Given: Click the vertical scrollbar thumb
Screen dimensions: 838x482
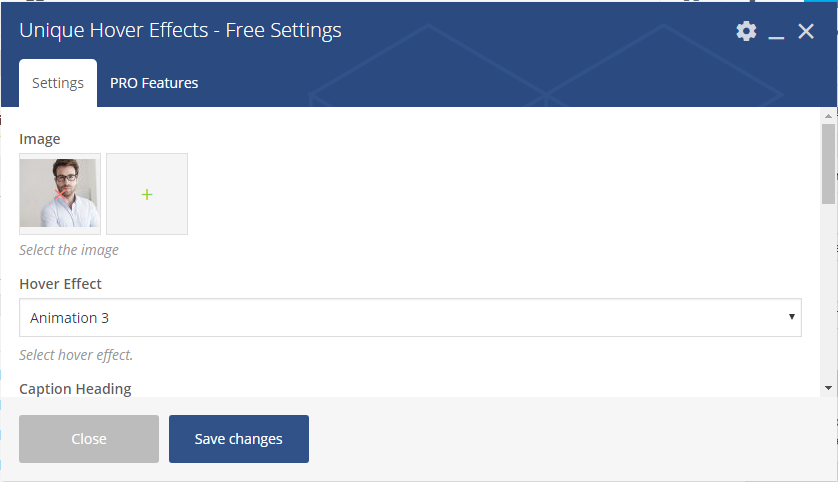Looking at the screenshot, I should point(828,164).
